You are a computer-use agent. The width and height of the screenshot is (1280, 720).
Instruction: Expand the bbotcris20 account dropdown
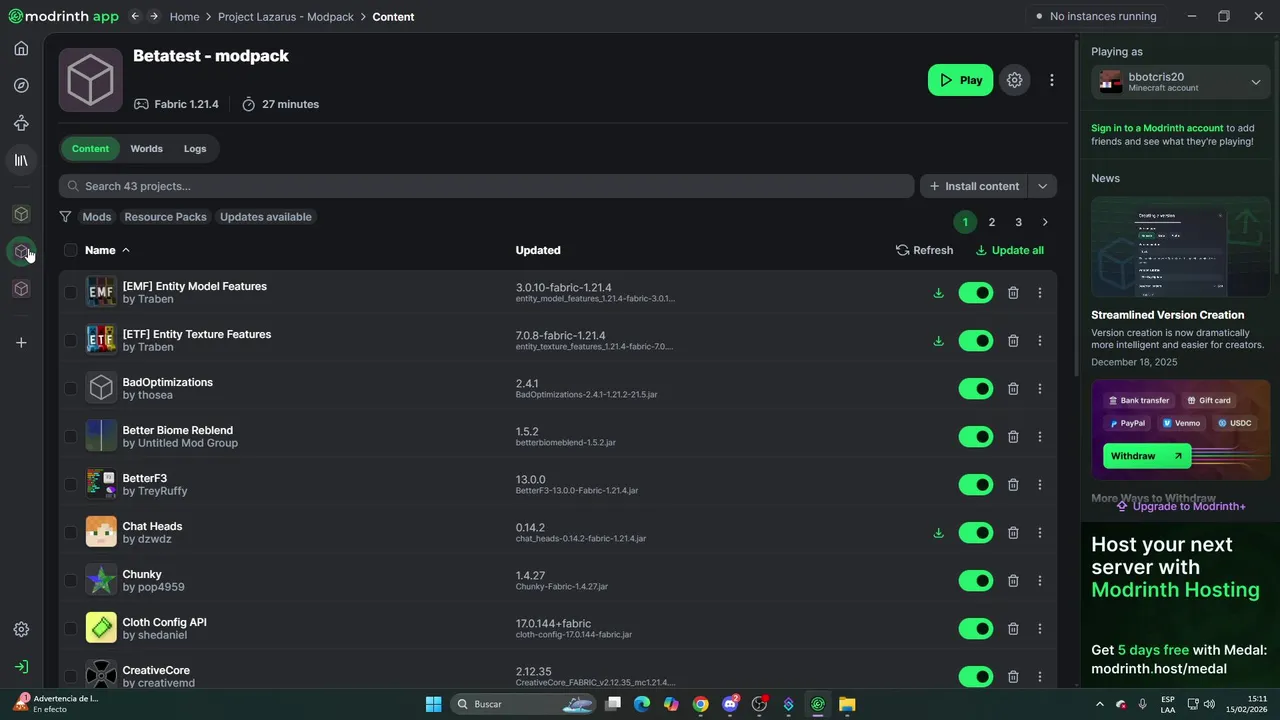(1256, 82)
